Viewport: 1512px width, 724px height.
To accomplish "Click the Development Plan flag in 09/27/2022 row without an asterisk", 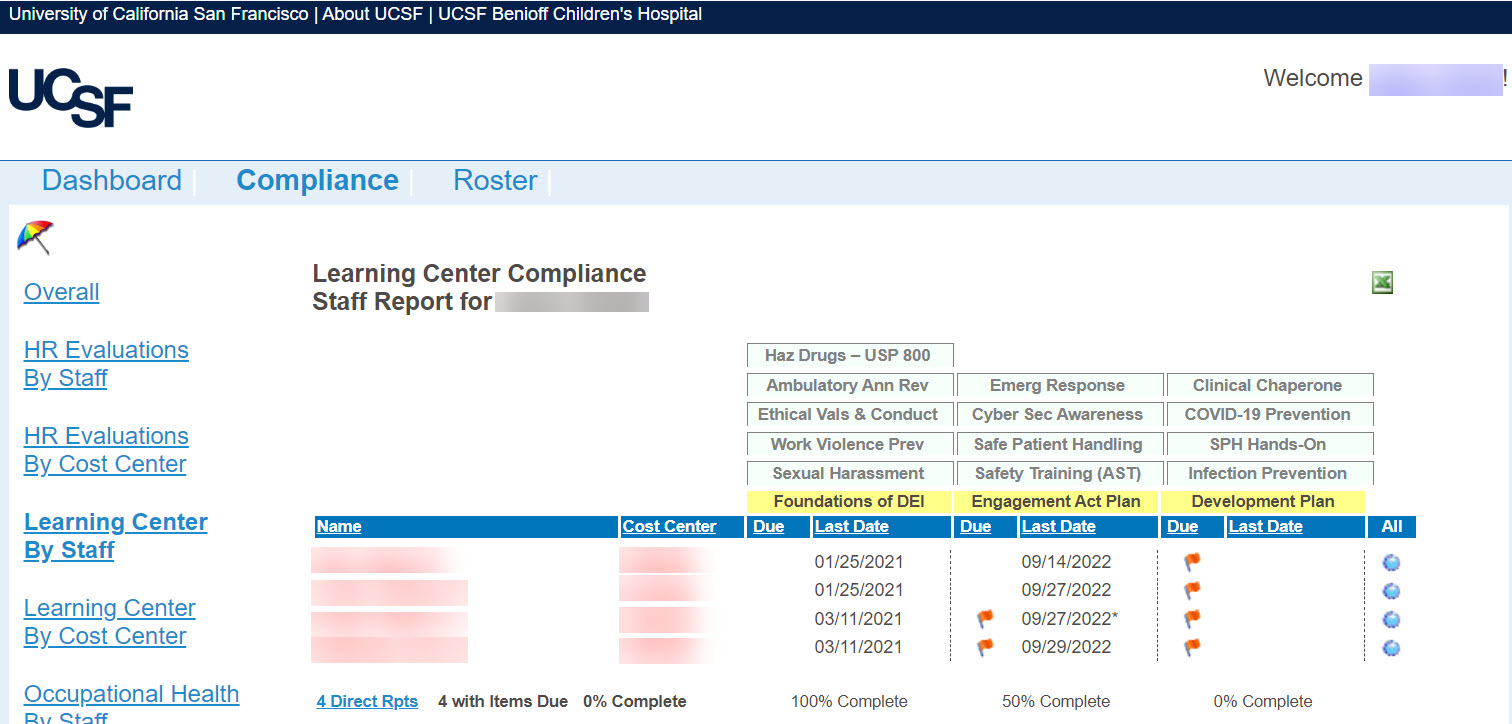I will pos(1192,590).
